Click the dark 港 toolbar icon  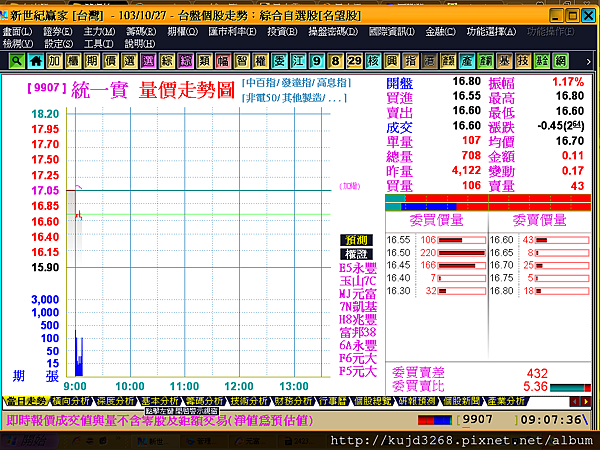click(429, 61)
